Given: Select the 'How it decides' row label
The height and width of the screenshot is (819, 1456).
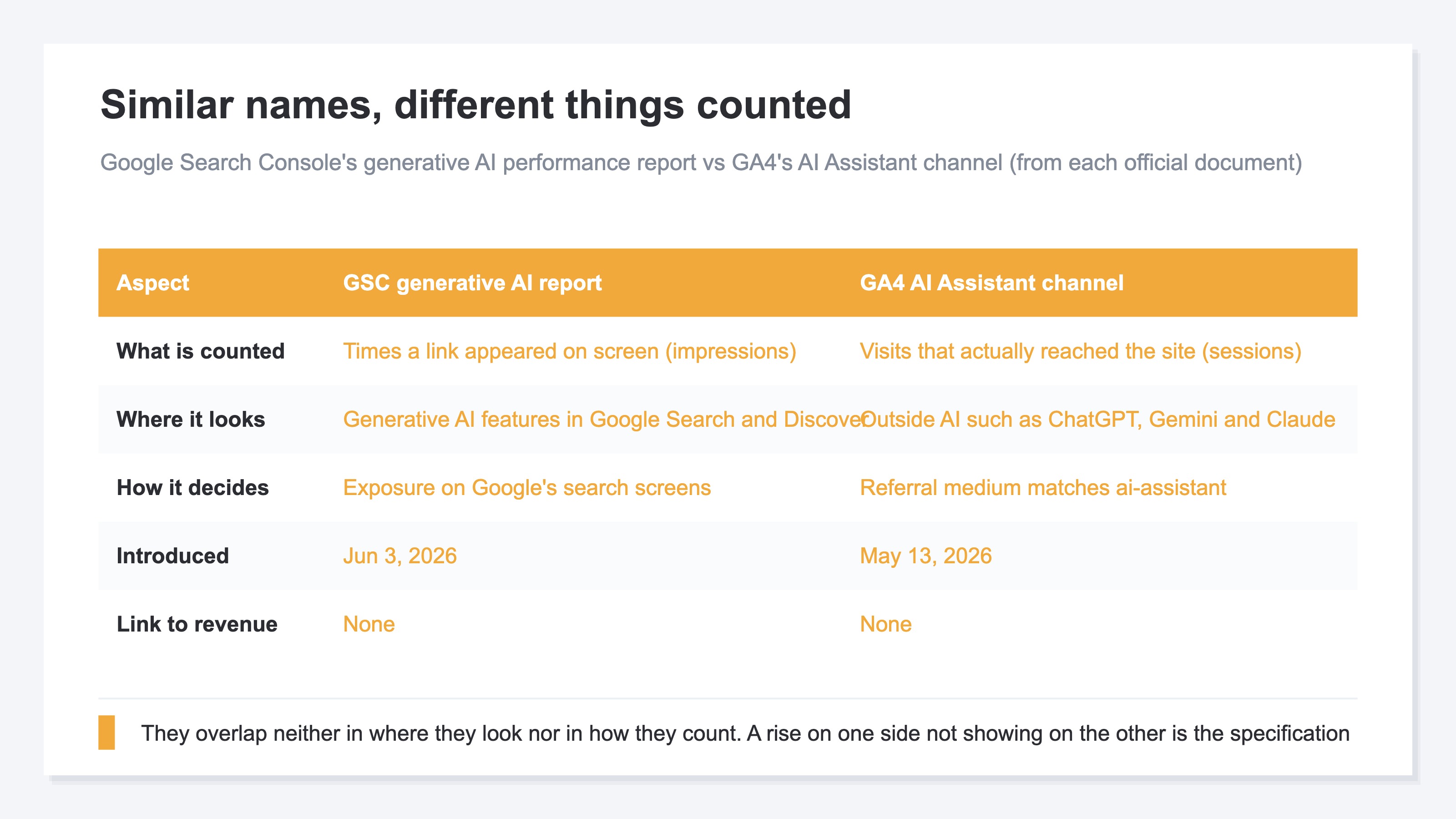Looking at the screenshot, I should coord(192,488).
